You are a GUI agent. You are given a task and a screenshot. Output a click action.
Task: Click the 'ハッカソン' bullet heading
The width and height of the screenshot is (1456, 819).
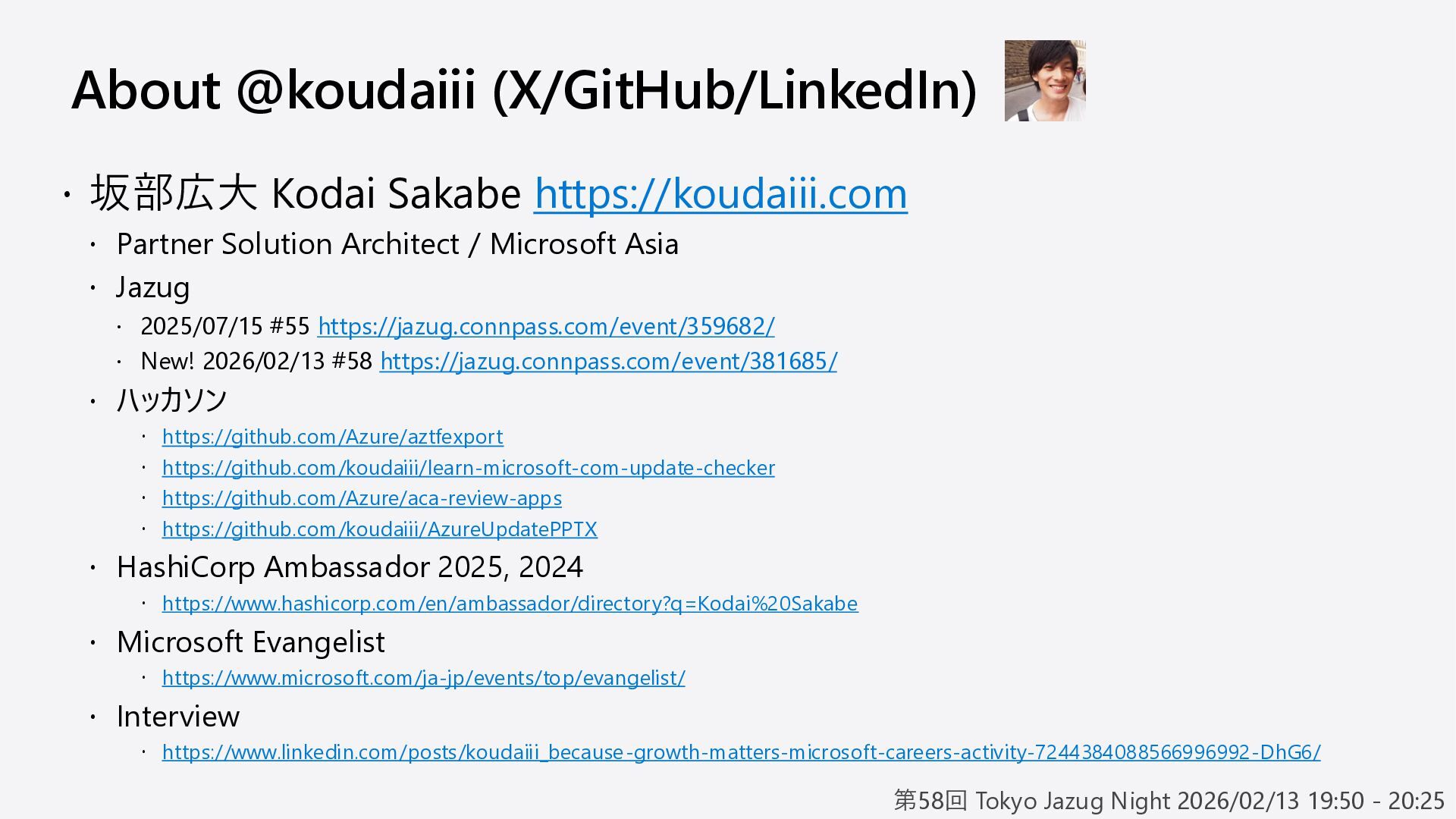171,400
